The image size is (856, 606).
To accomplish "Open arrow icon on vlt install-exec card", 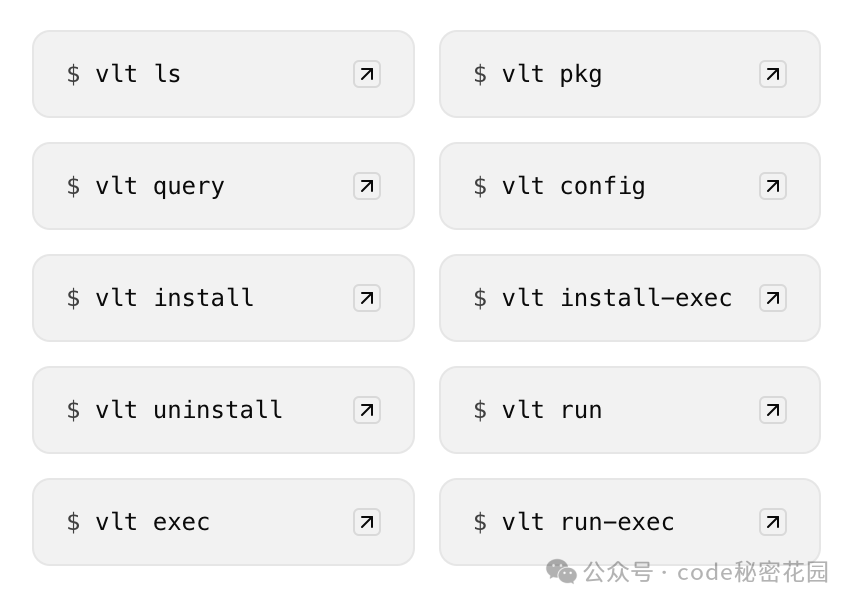I will tap(773, 298).
